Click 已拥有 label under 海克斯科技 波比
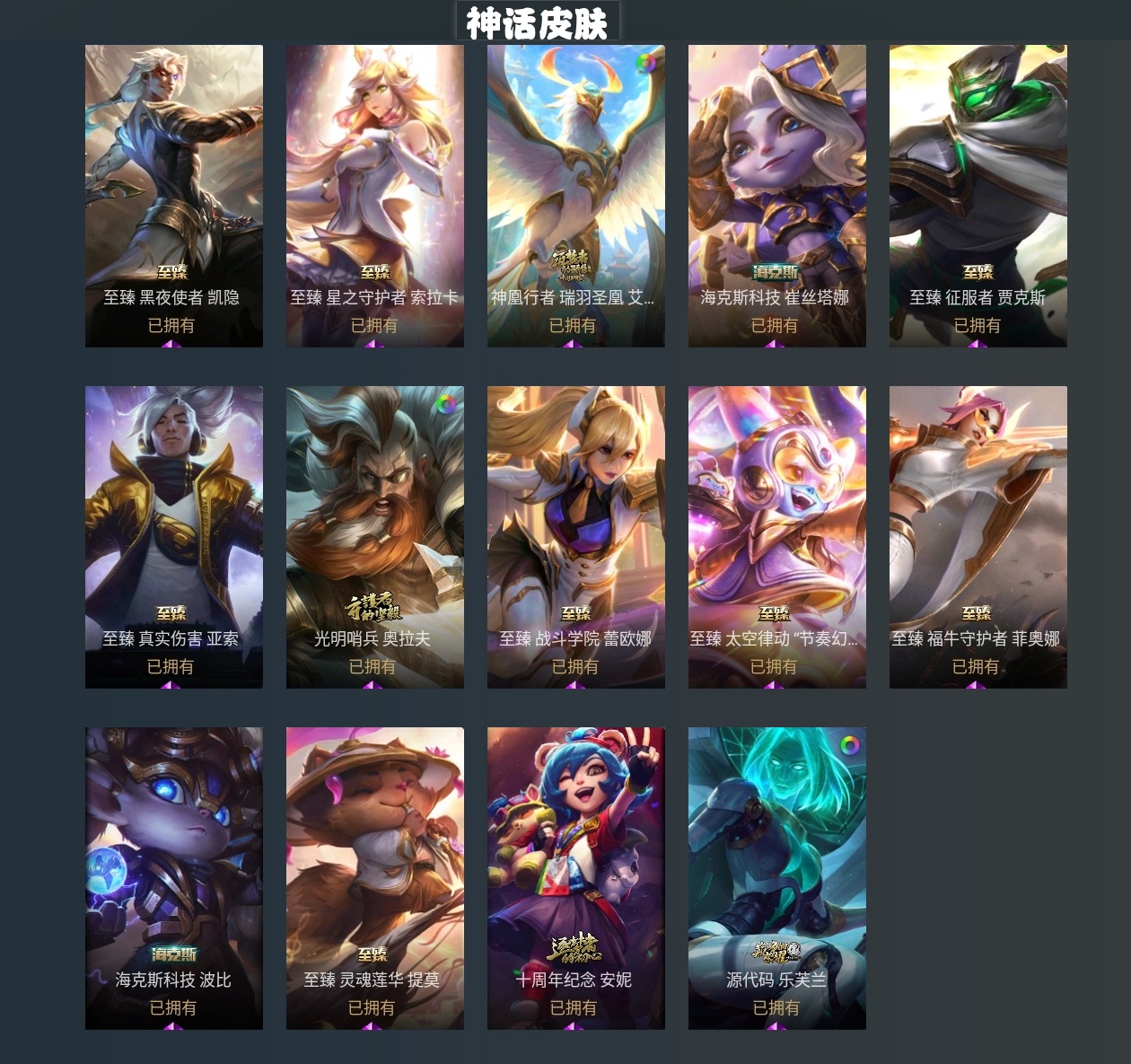The image size is (1131, 1064). tap(173, 1007)
